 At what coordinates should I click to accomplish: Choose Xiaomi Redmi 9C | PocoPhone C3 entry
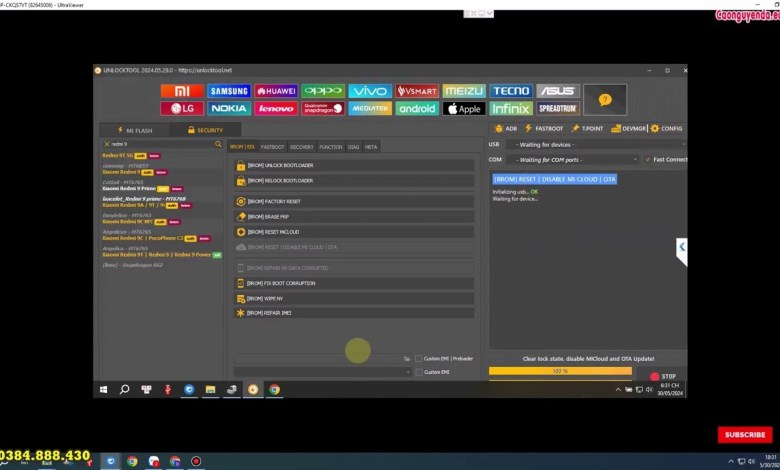click(x=143, y=238)
